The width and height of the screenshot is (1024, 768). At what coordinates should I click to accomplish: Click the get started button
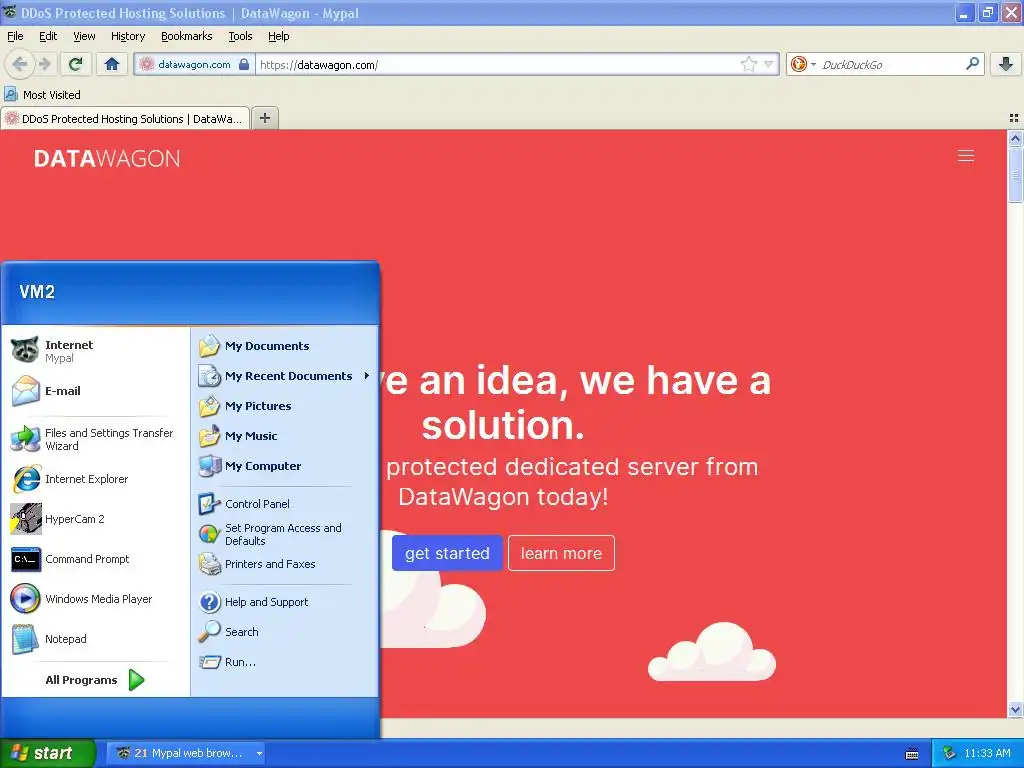click(x=447, y=553)
